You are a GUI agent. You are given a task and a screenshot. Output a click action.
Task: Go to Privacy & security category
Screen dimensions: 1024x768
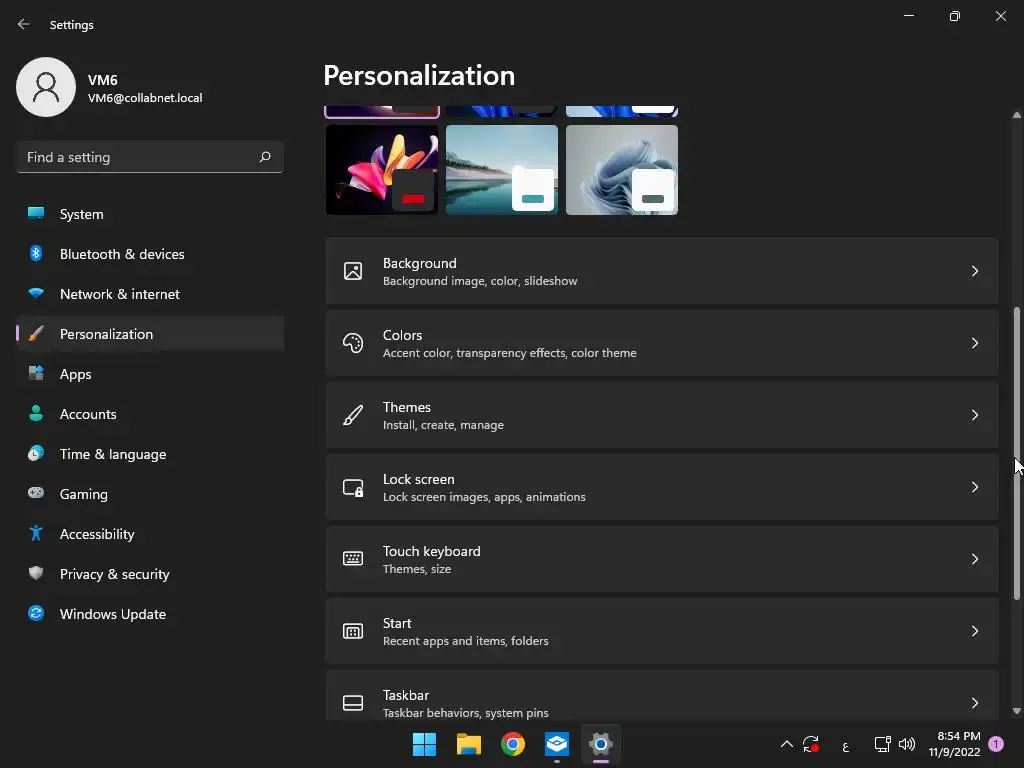point(150,573)
